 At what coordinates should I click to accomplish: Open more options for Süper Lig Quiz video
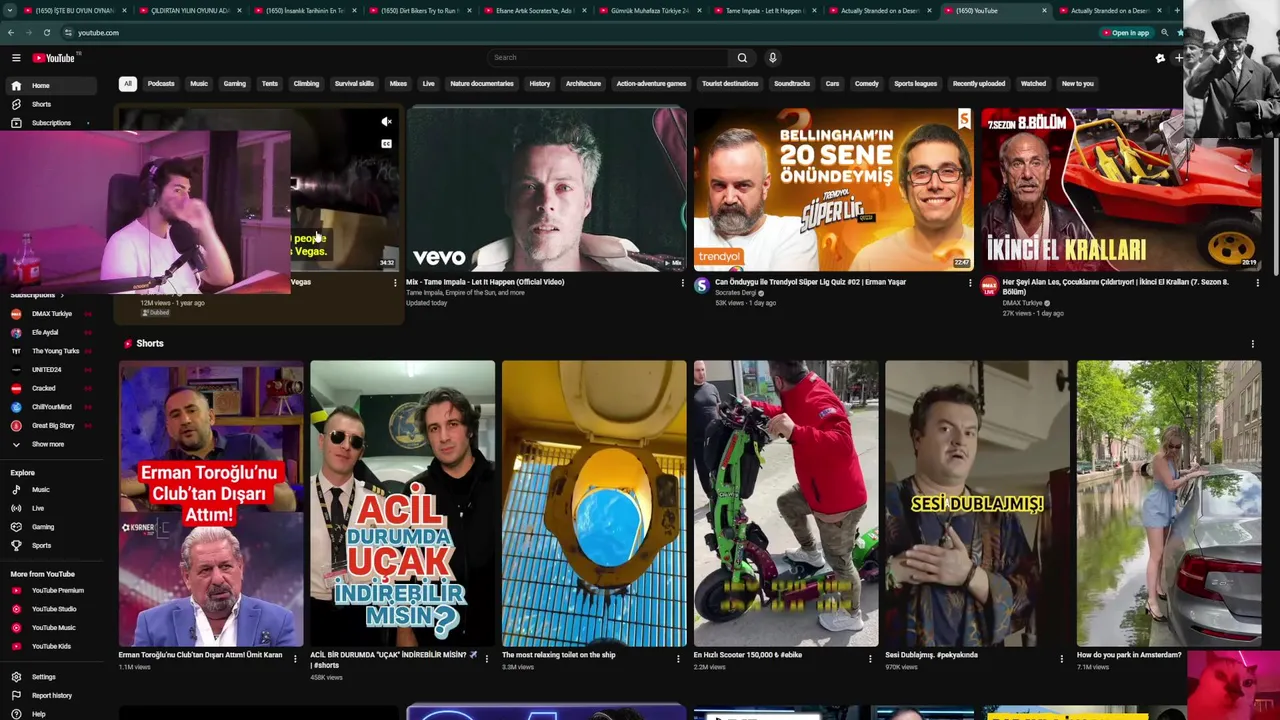(x=969, y=283)
